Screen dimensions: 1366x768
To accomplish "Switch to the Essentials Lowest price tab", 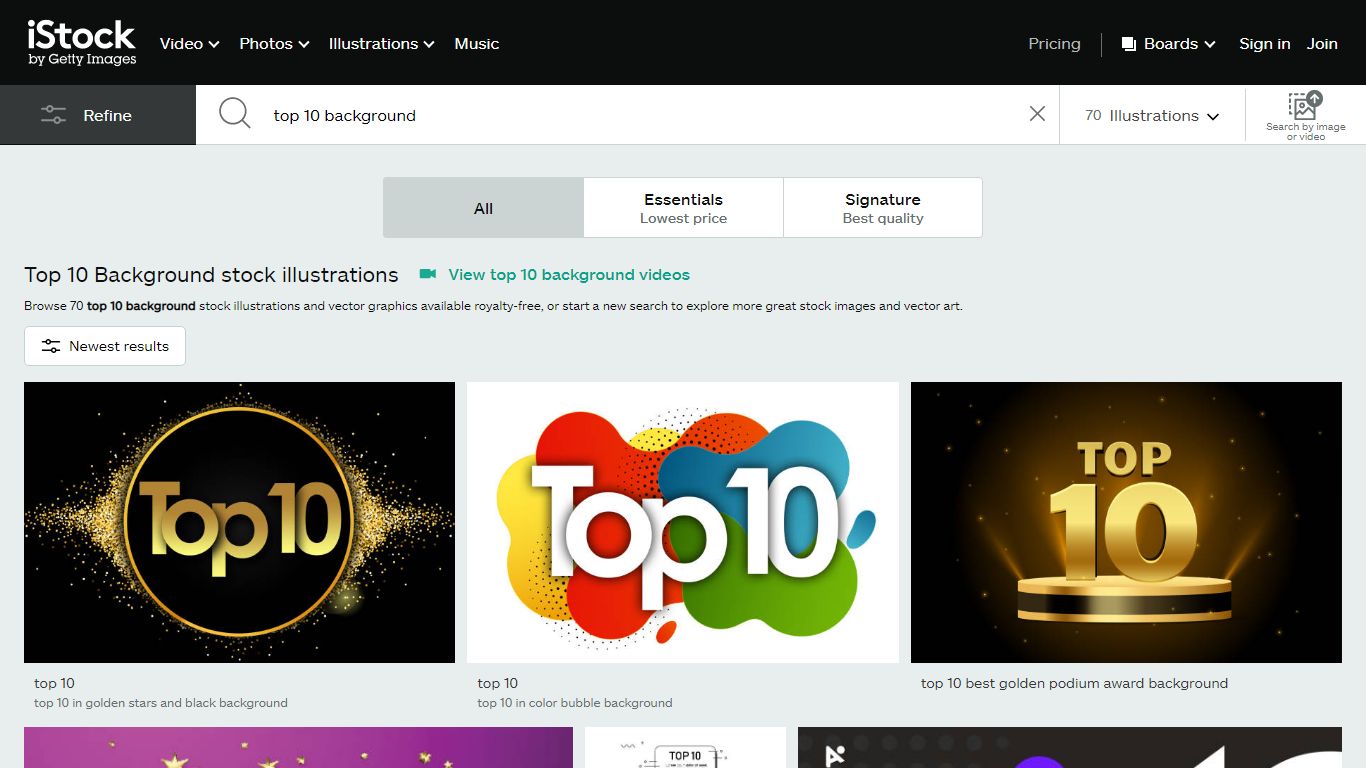I will [683, 208].
